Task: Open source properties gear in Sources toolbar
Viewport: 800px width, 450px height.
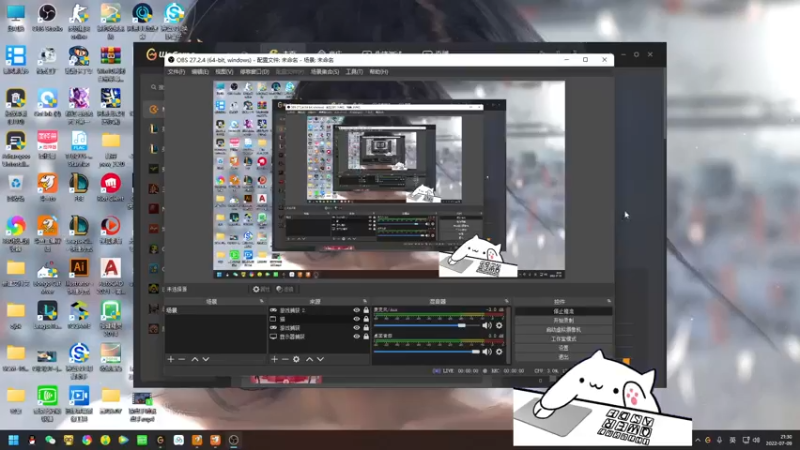Action: tap(296, 359)
